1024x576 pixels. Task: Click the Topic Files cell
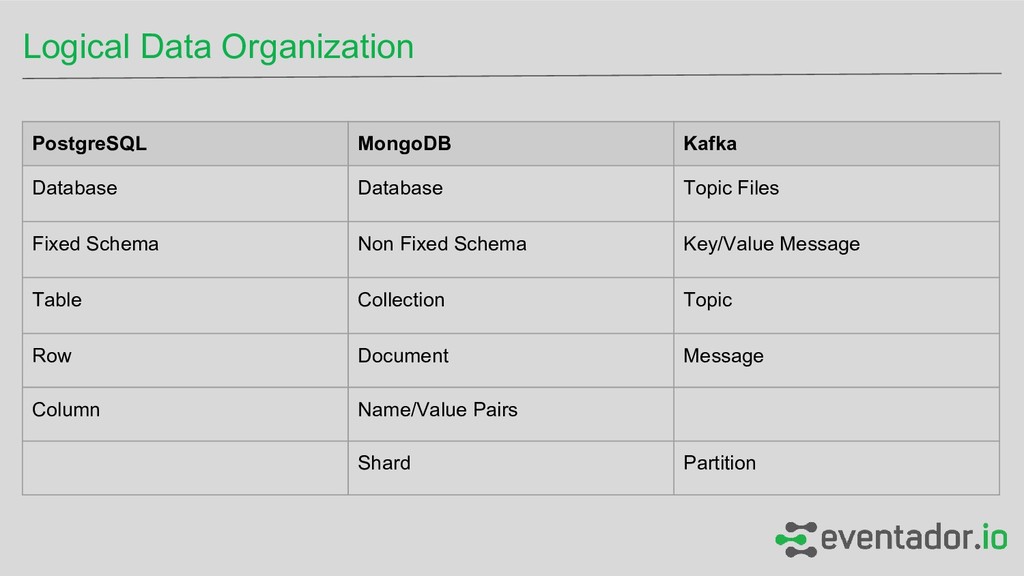(x=731, y=188)
